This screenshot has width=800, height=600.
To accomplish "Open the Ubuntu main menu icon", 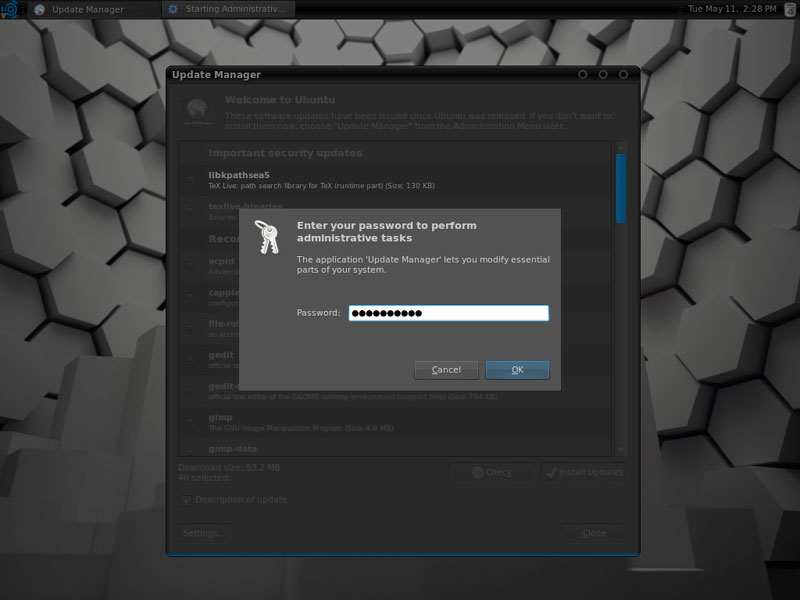I will coord(9,9).
